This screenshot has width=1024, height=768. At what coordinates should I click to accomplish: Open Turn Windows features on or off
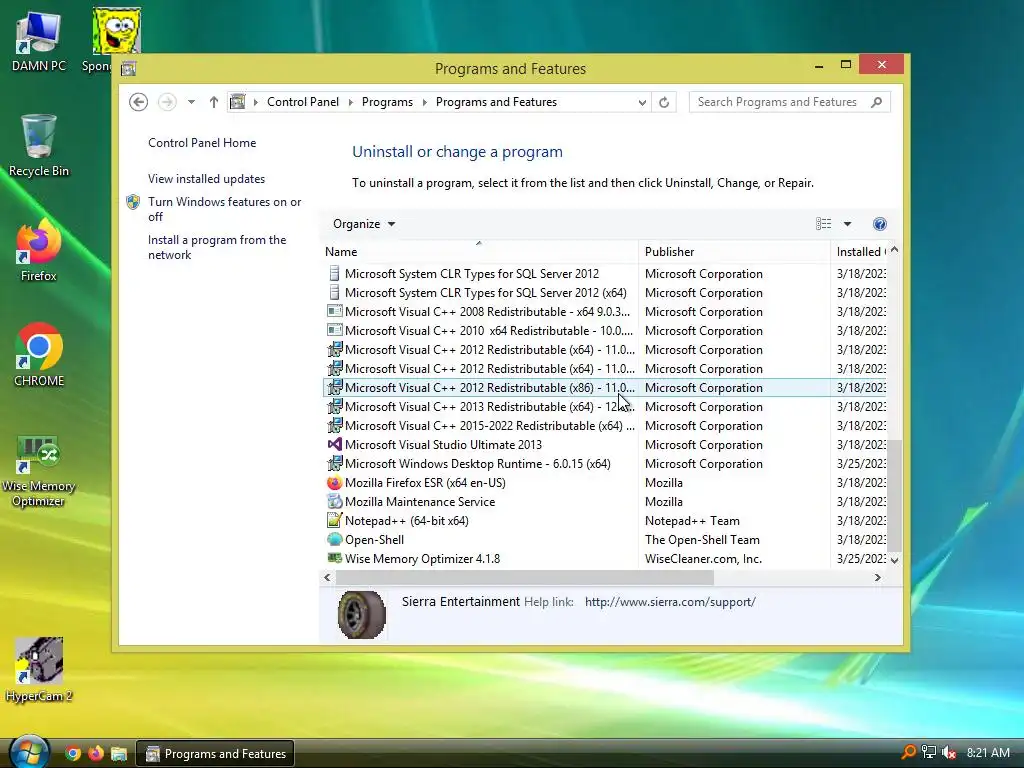coord(225,209)
